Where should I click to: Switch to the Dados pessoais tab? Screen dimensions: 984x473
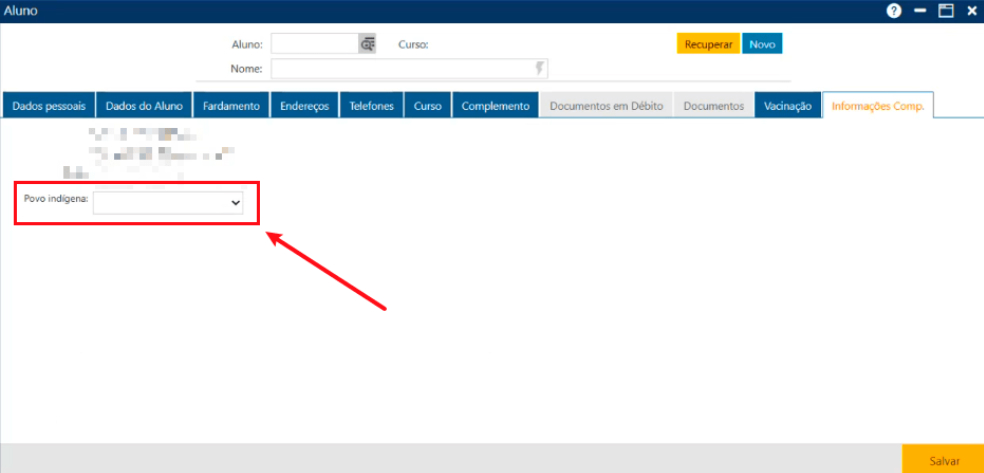point(48,106)
